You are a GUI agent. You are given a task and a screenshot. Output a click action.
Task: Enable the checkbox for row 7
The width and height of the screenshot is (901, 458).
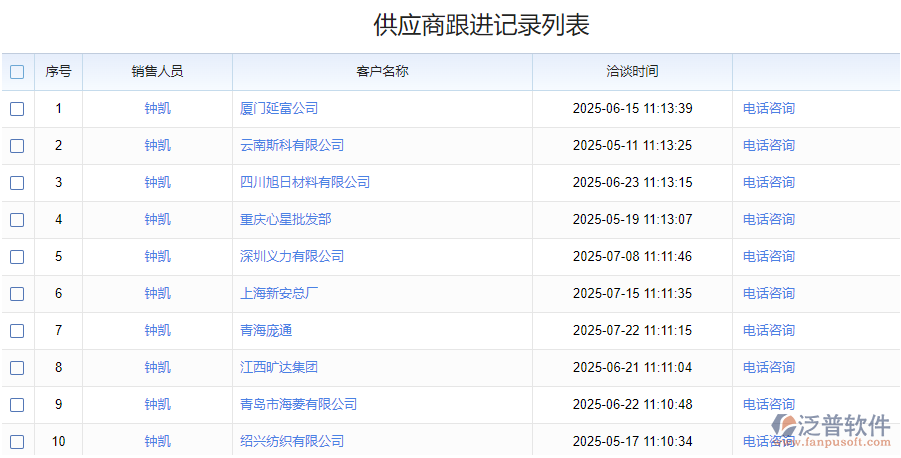click(17, 331)
